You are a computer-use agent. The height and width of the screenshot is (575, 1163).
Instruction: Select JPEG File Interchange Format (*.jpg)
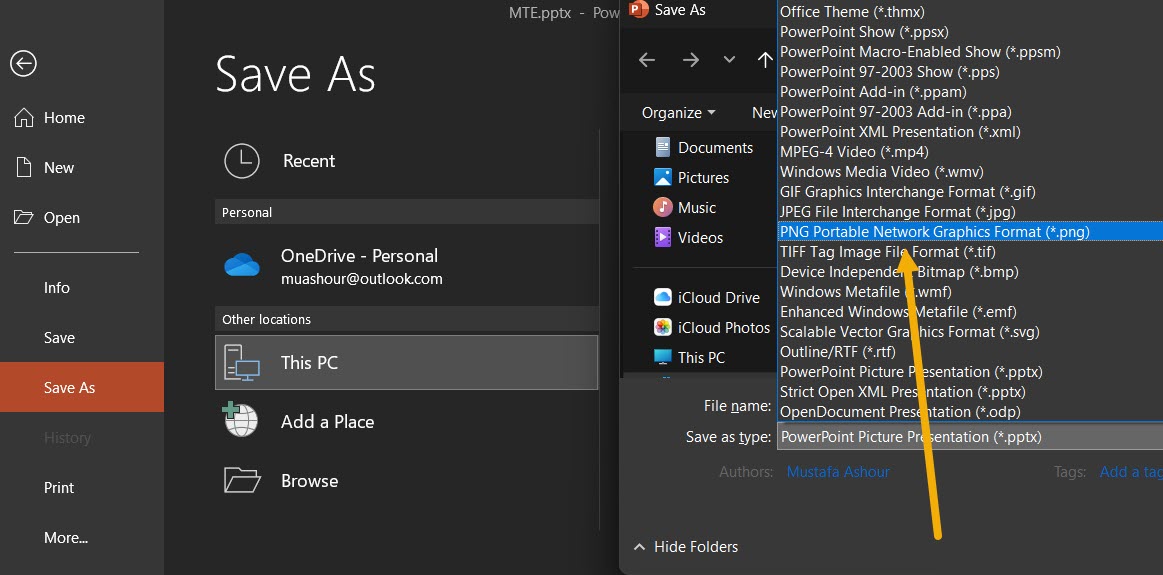(x=970, y=212)
